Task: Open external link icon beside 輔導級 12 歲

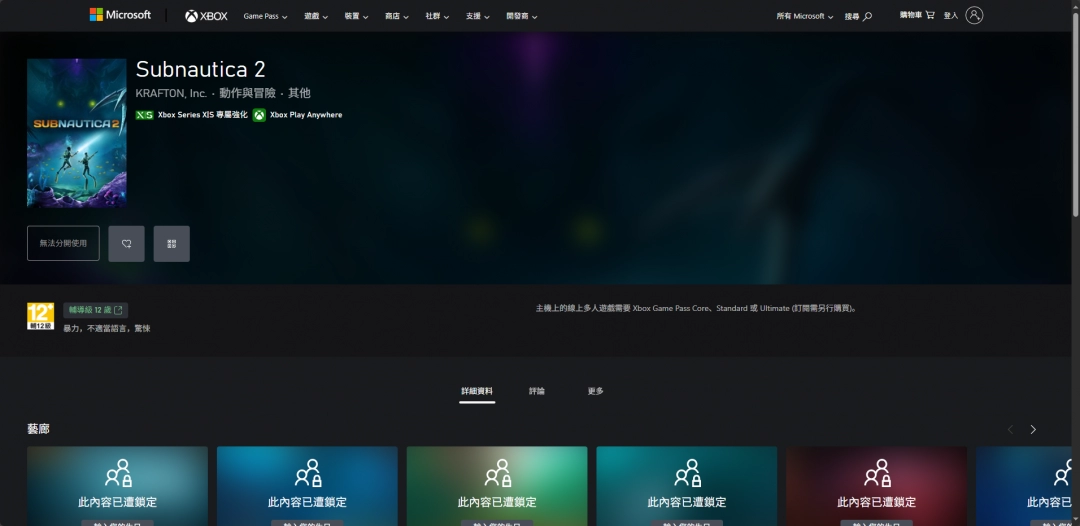Action: [118, 311]
